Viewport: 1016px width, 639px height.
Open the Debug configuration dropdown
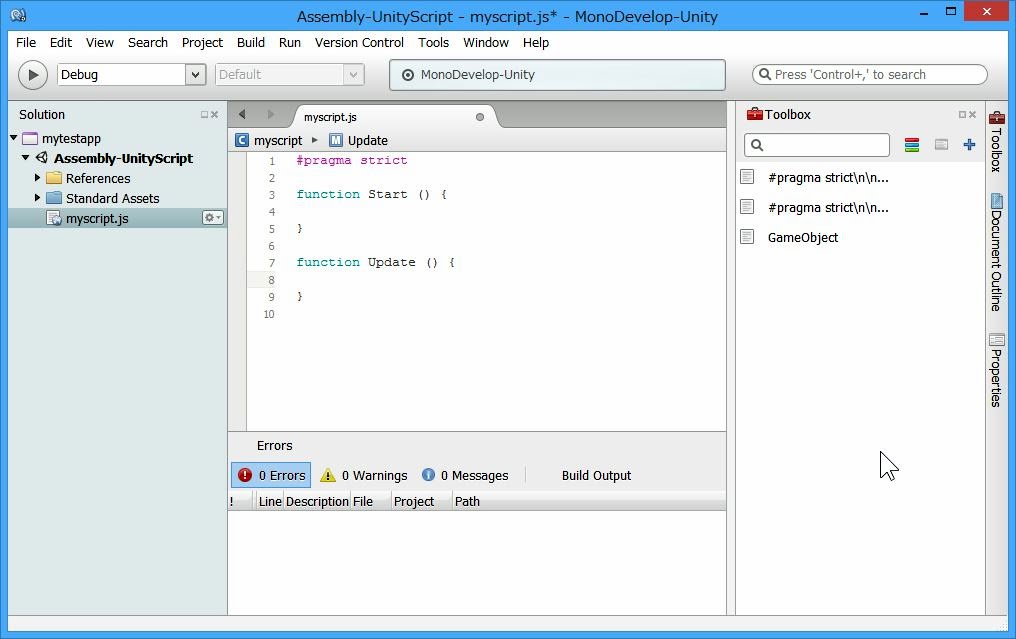coord(195,75)
